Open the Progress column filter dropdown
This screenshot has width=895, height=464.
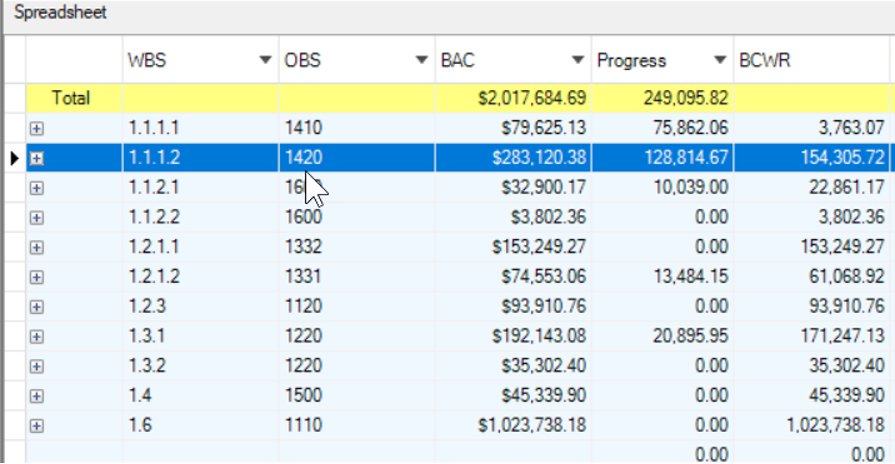[x=720, y=61]
